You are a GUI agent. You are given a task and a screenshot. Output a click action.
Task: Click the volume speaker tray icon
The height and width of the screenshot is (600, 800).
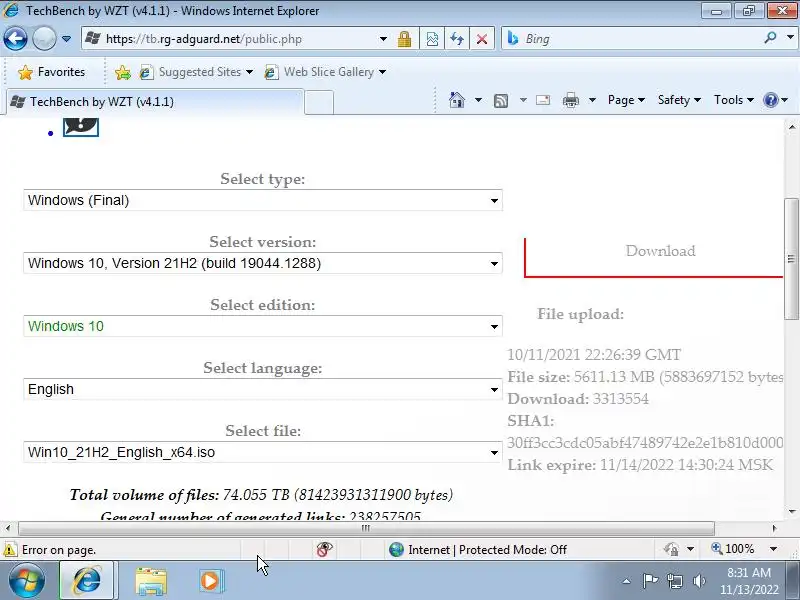[x=699, y=581]
